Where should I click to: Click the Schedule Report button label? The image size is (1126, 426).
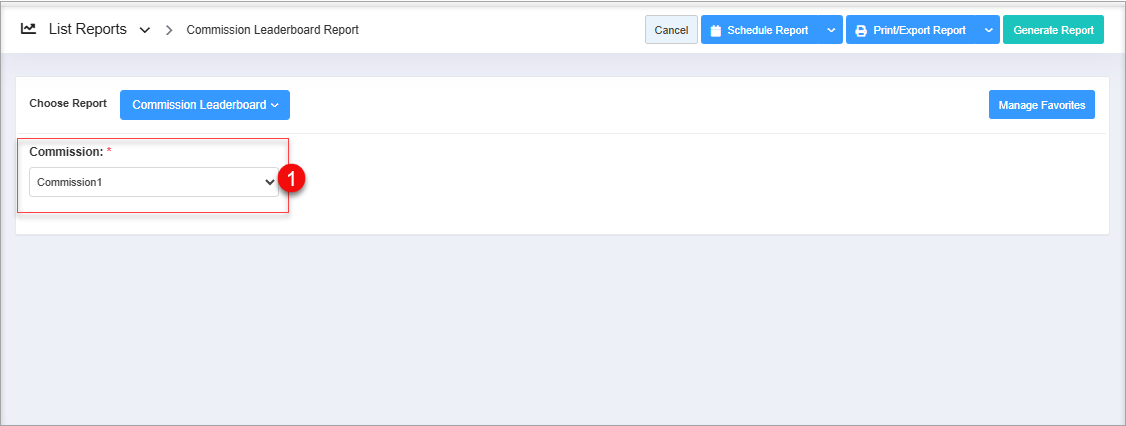click(767, 30)
